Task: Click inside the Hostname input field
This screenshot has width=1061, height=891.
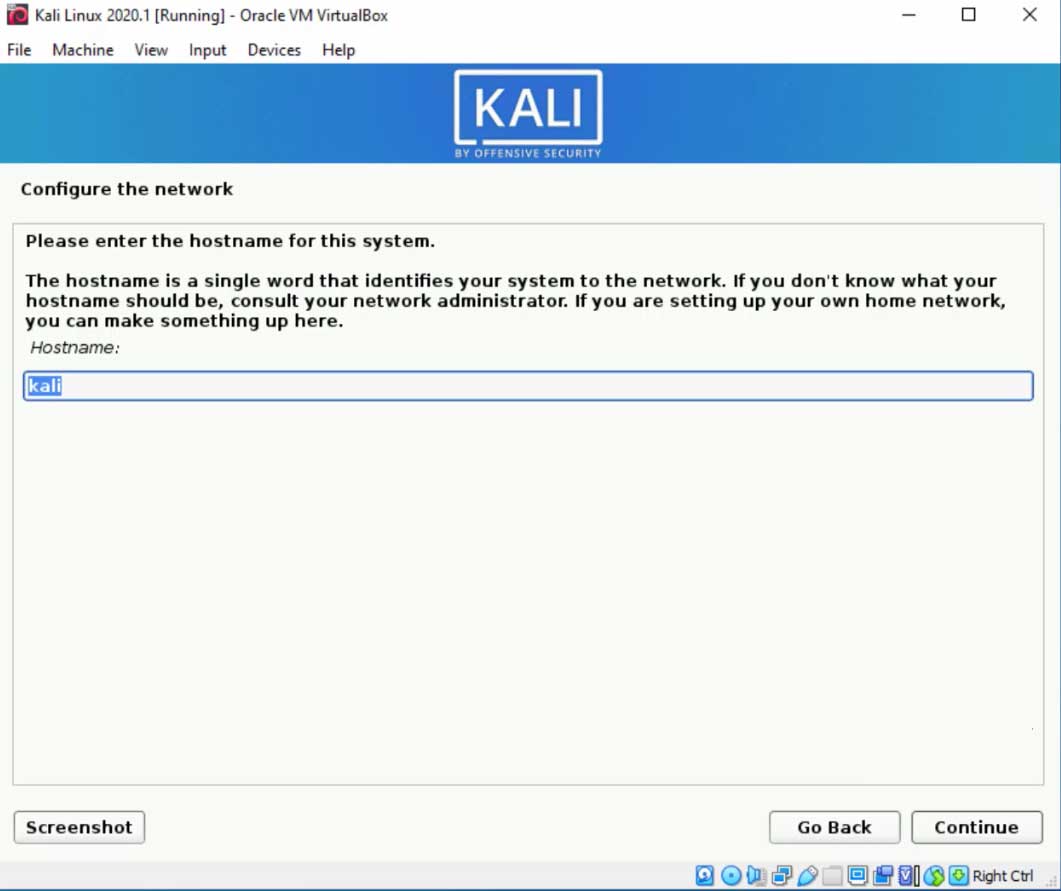Action: click(x=528, y=386)
